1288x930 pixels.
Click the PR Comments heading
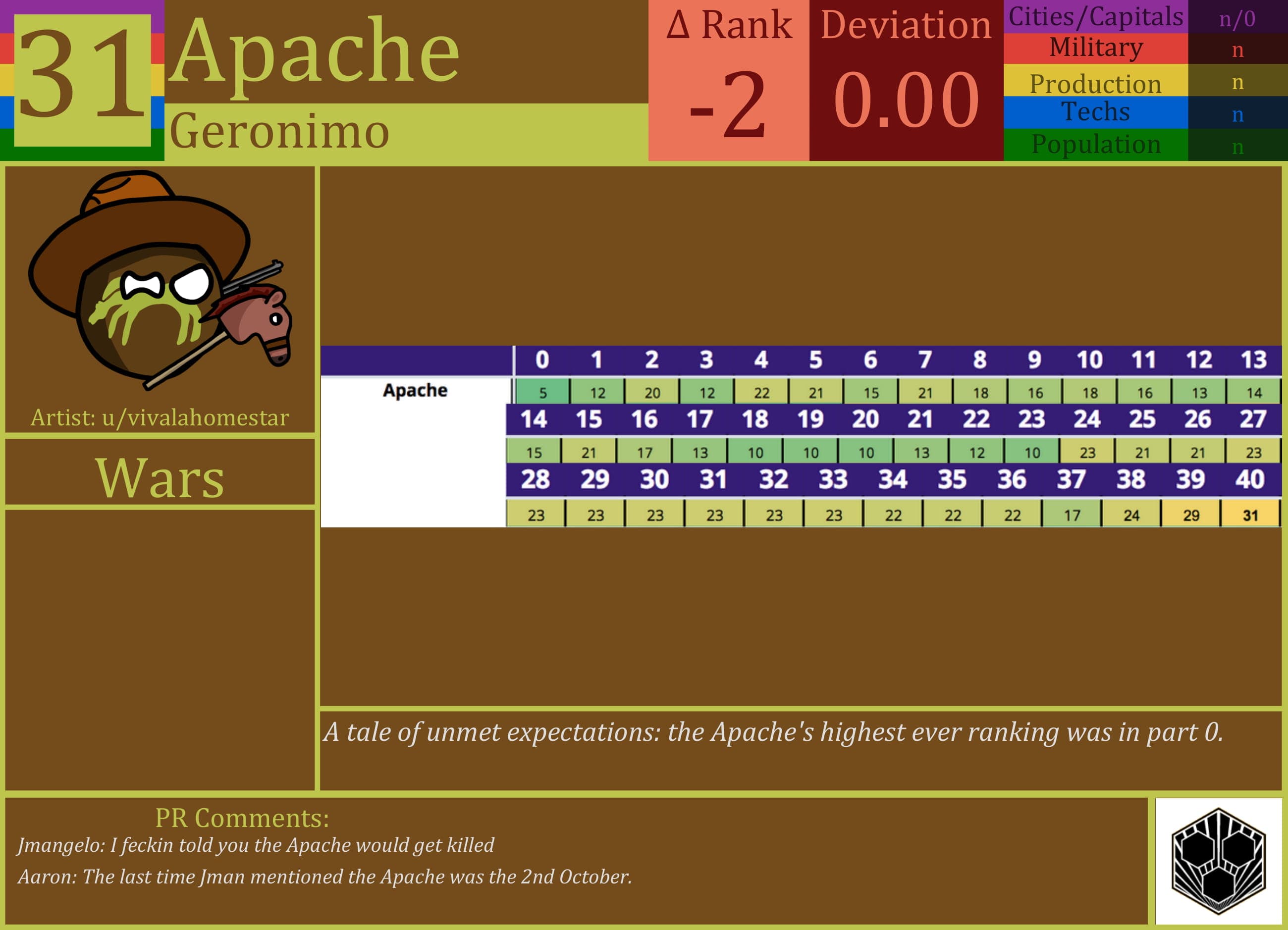(242, 818)
